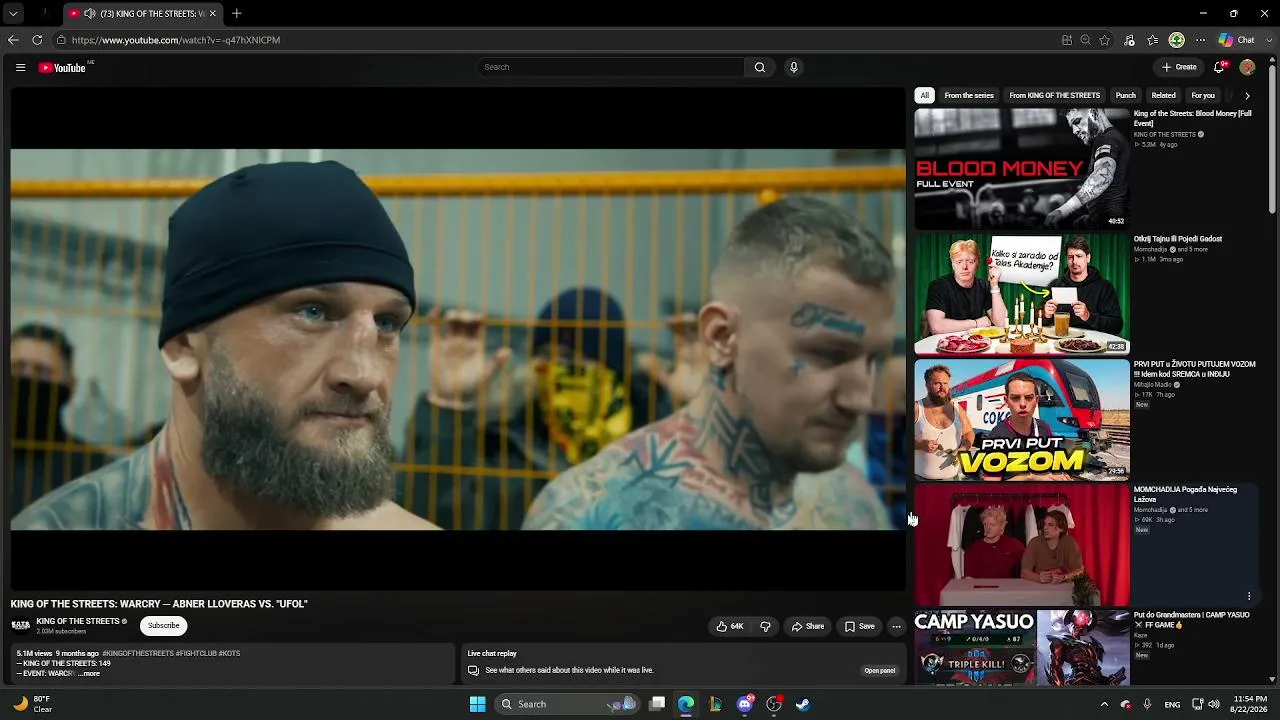Open Discord from the taskbar
1280x720 pixels.
point(745,704)
